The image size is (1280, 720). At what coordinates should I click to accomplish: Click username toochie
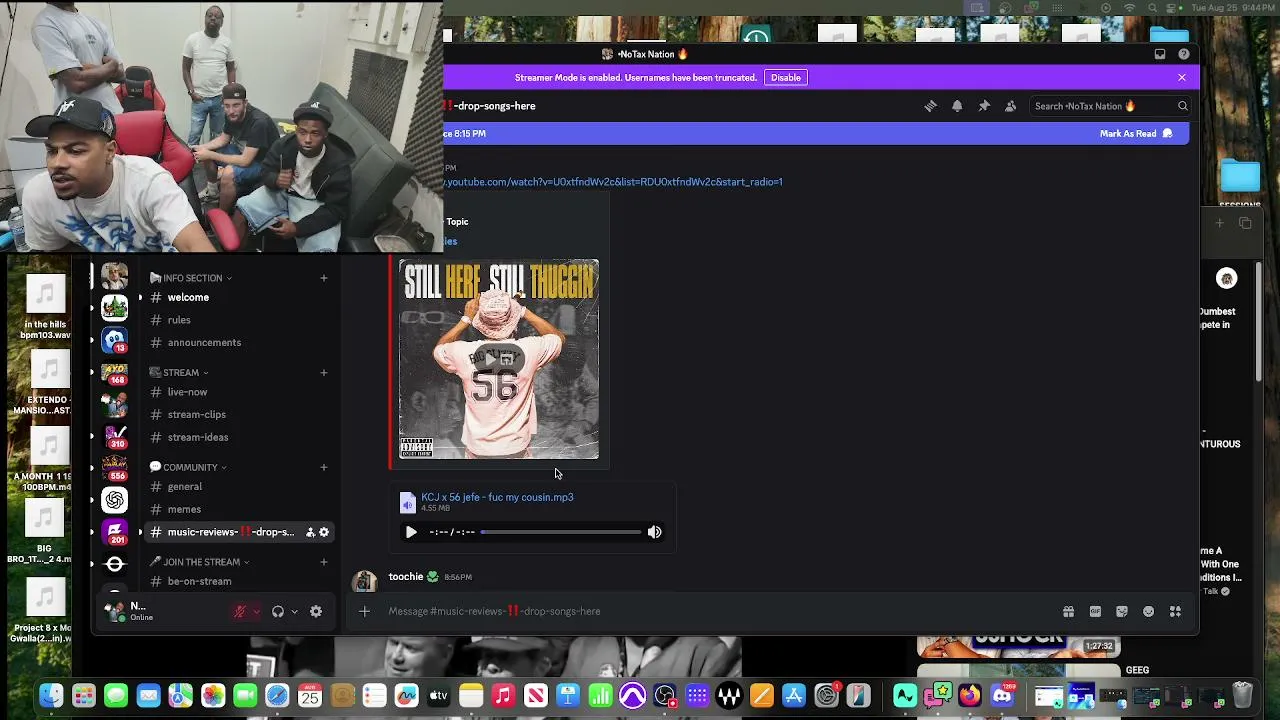coord(406,576)
